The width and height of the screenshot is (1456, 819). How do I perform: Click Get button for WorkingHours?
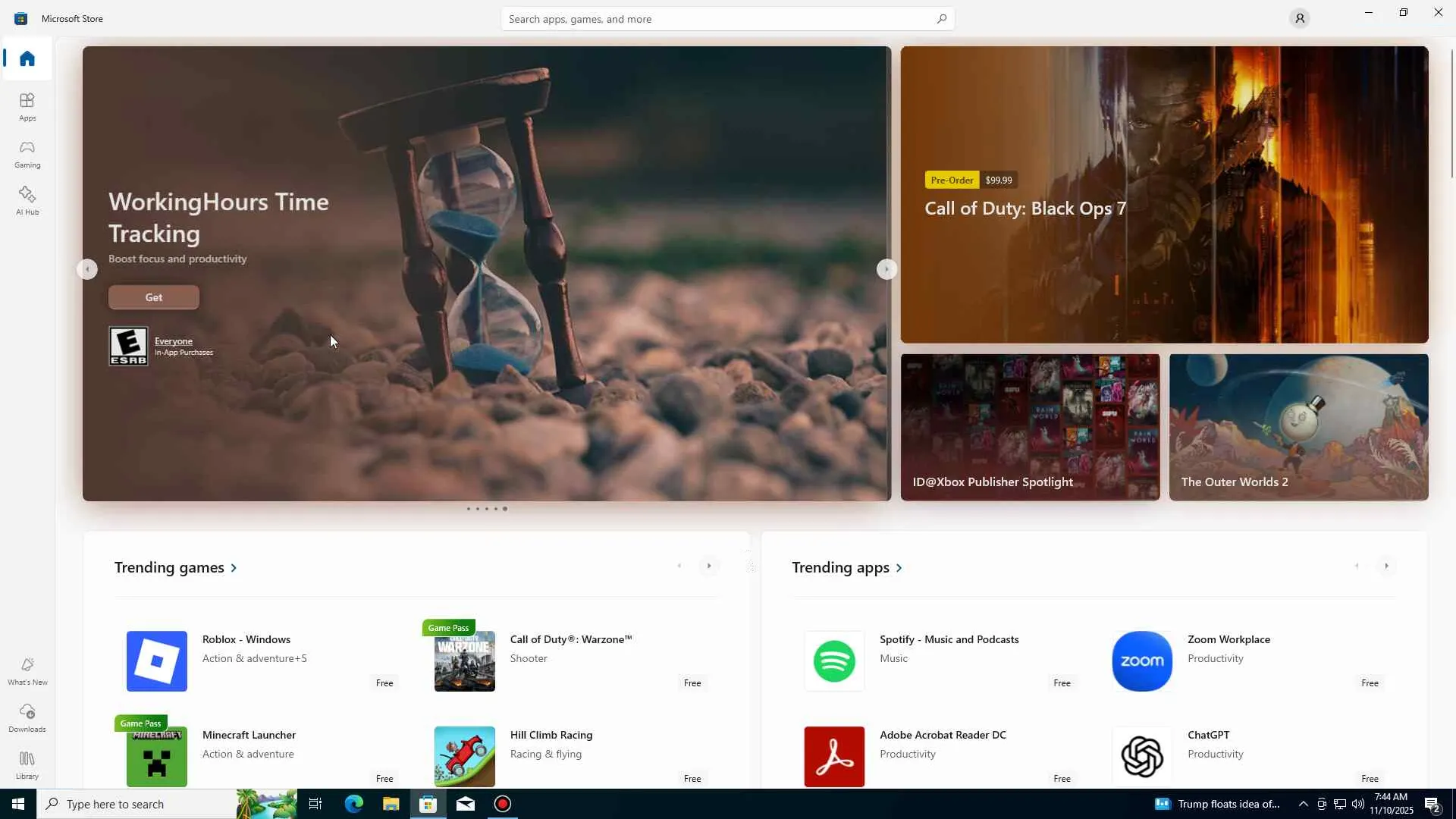153,297
